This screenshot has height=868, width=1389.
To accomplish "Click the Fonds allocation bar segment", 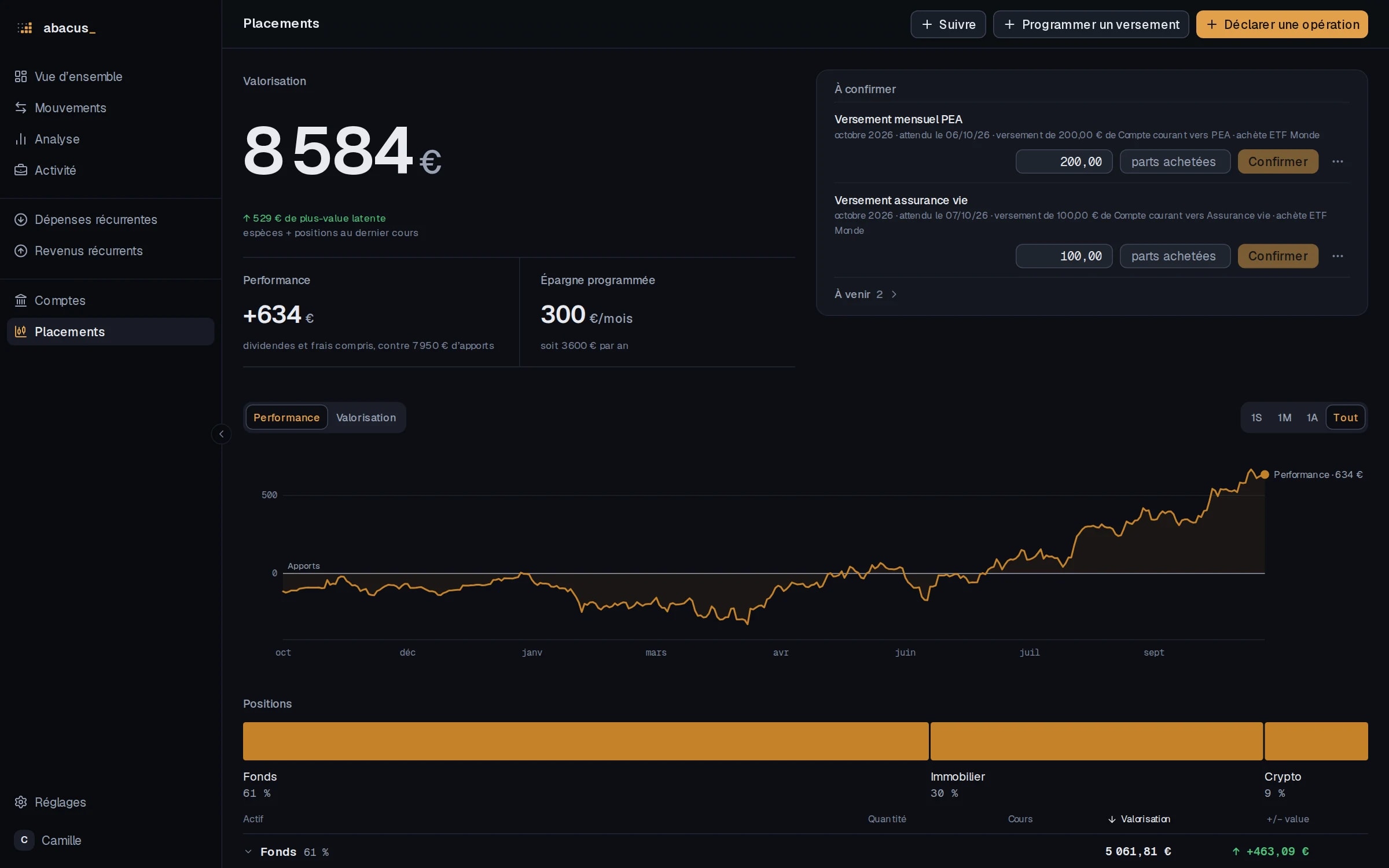I will pyautogui.click(x=586, y=741).
